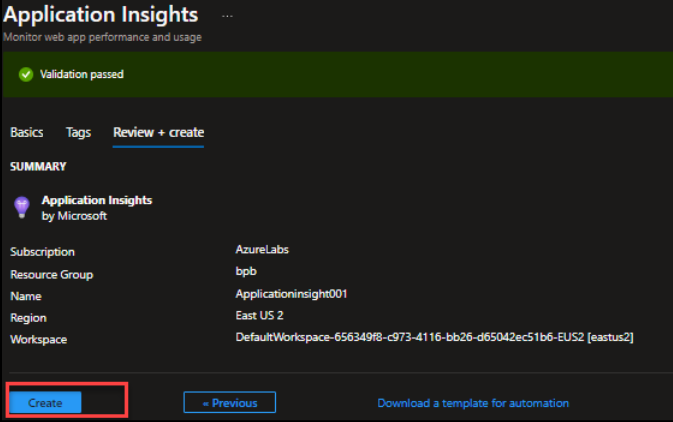Click the Monitor web app performance subtitle
This screenshot has width=673, height=422.
[x=102, y=37]
